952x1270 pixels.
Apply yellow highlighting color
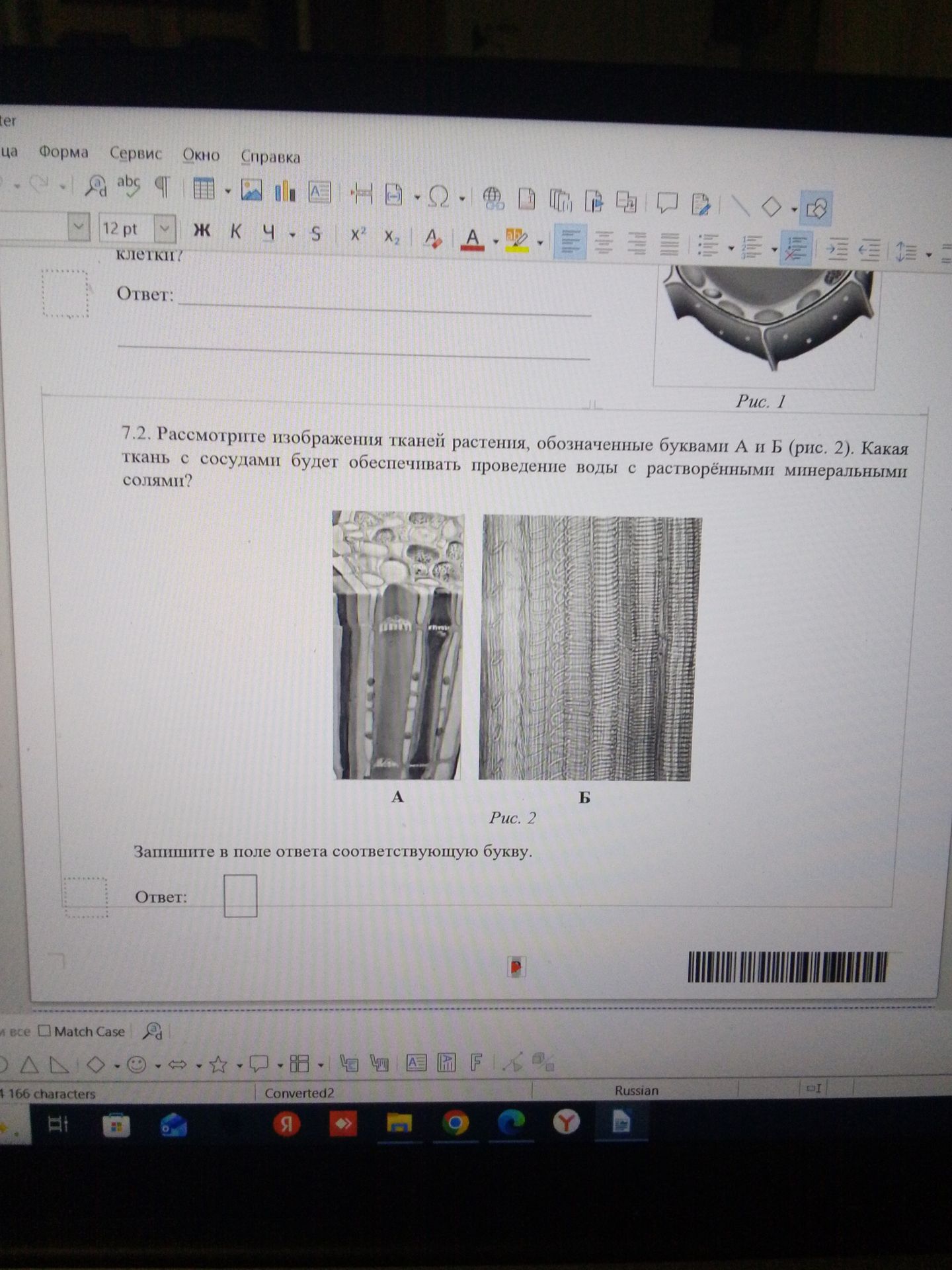[x=516, y=240]
